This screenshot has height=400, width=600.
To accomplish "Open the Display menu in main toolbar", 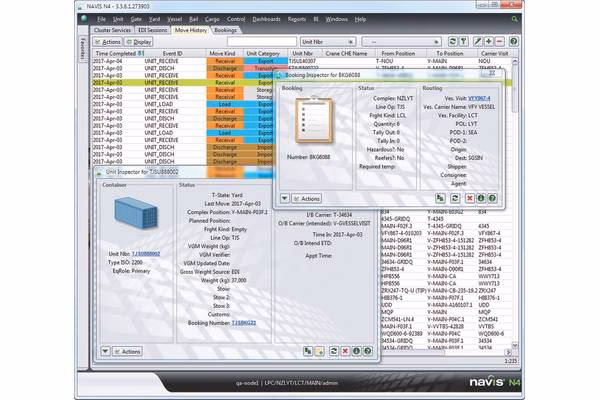I will (x=139, y=42).
